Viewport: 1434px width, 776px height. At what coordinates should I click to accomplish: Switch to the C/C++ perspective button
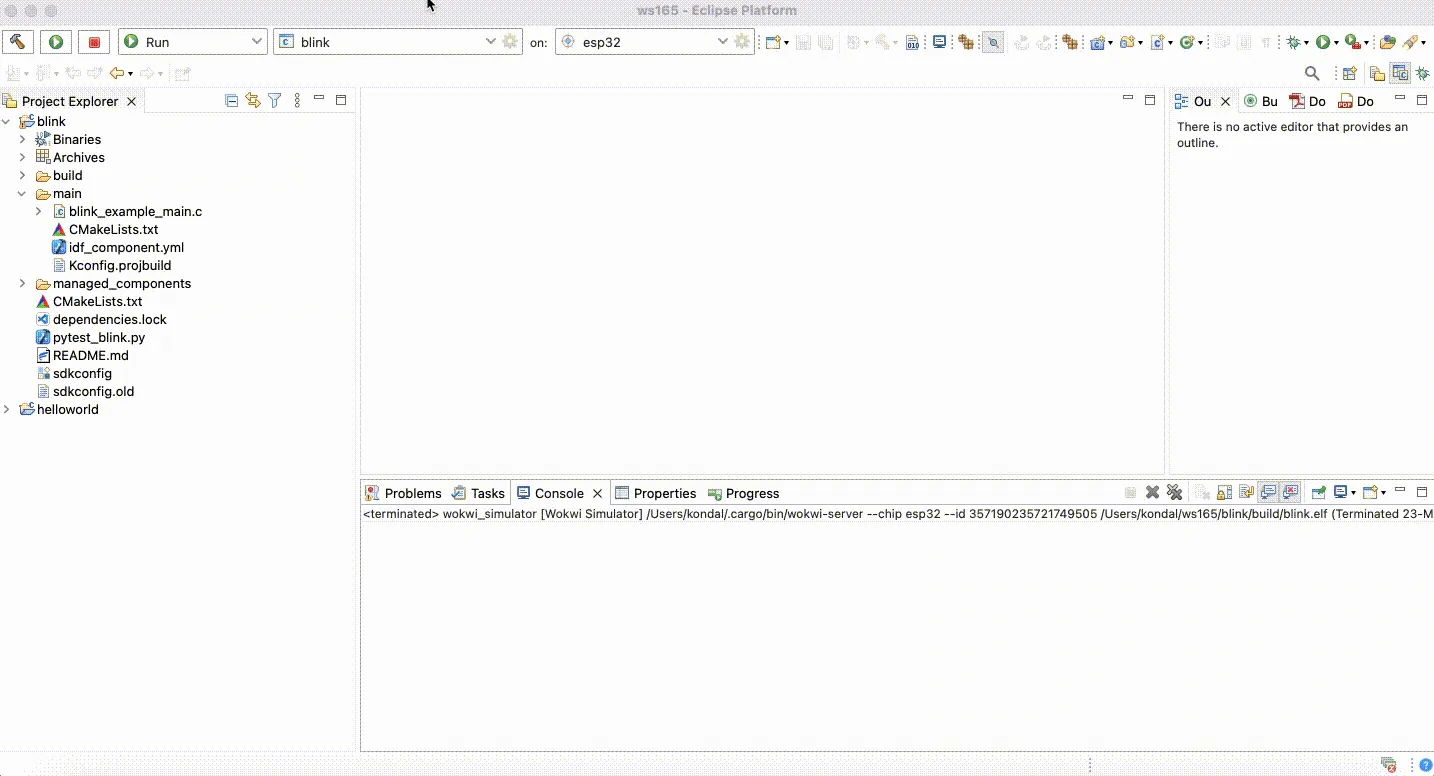tap(1399, 73)
